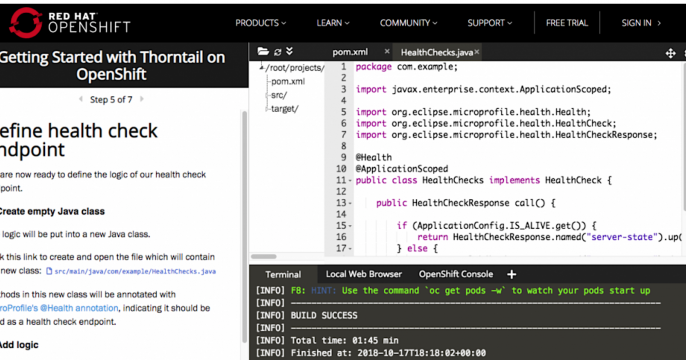Click 'public HealthCheckResponse call()' code line
686x360 pixels.
click(x=466, y=203)
